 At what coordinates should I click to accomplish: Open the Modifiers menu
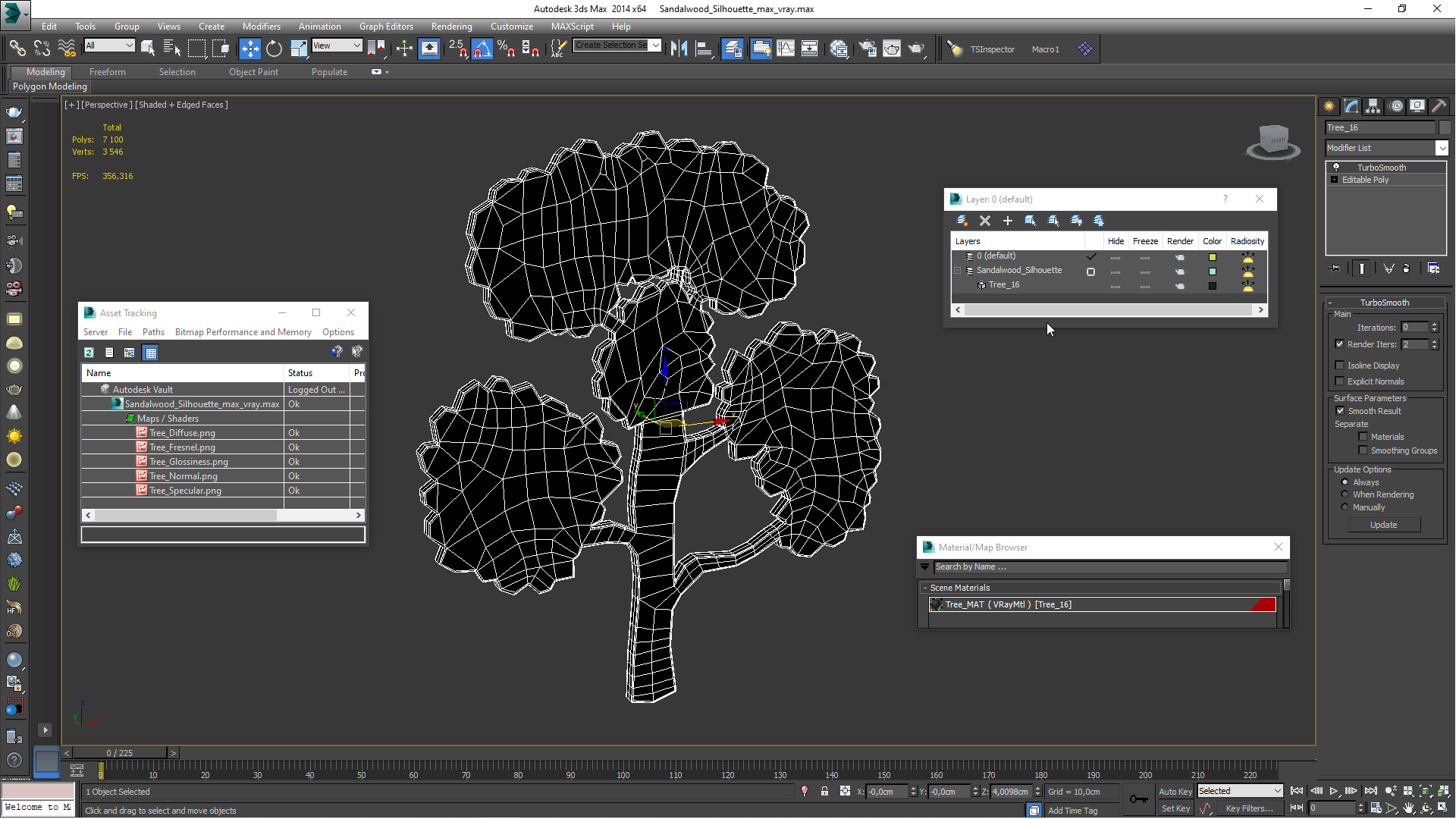pyautogui.click(x=261, y=26)
